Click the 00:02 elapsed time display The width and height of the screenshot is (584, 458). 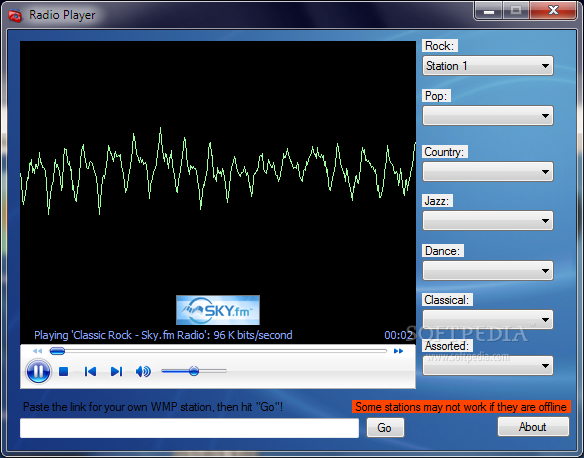coord(399,335)
